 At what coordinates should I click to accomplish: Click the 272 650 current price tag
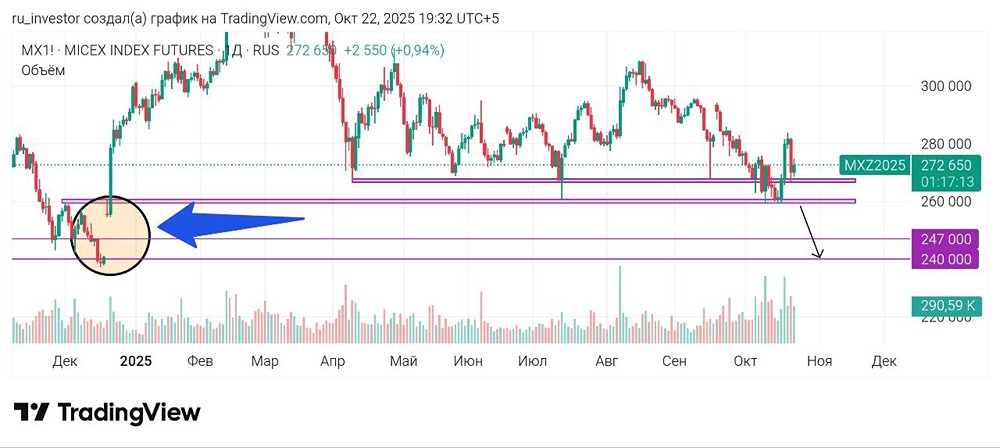[x=945, y=165]
